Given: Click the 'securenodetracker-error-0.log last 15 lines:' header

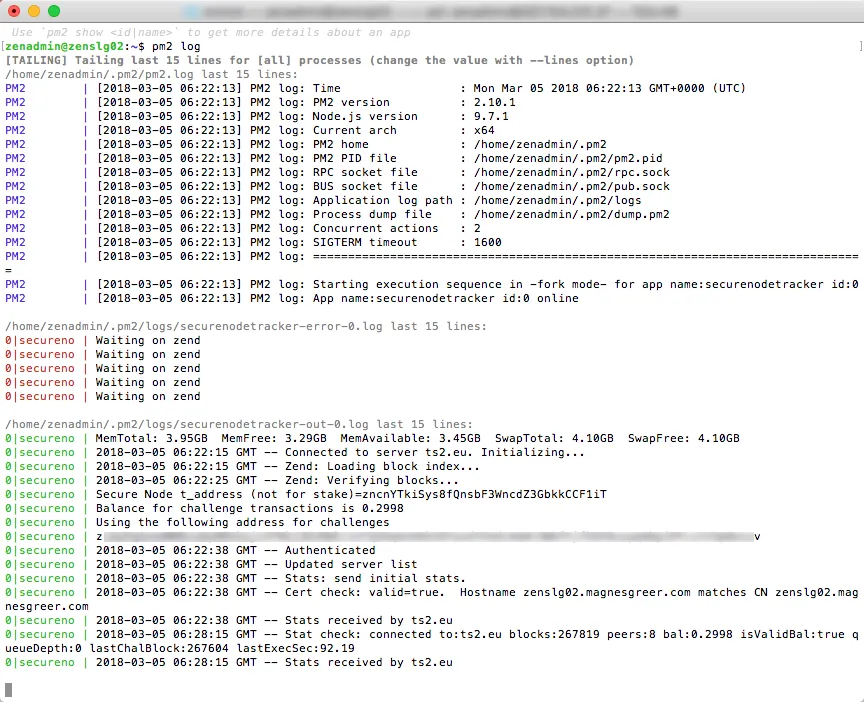Looking at the screenshot, I should click(246, 326).
